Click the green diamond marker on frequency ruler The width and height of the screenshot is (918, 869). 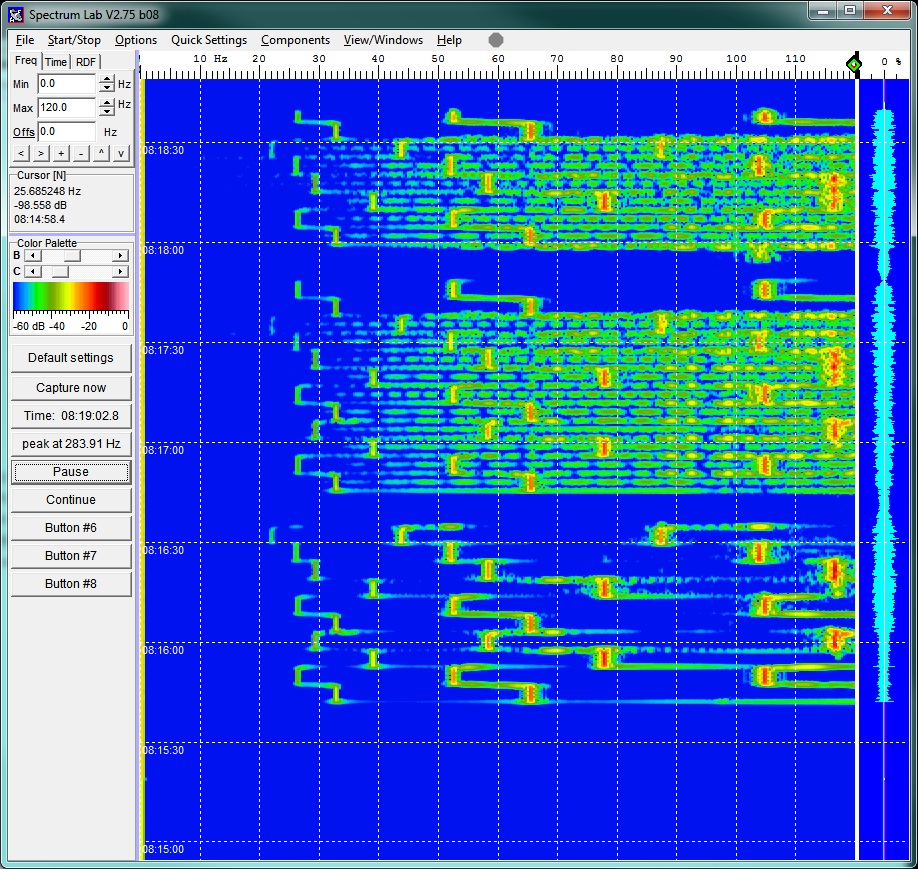(853, 65)
